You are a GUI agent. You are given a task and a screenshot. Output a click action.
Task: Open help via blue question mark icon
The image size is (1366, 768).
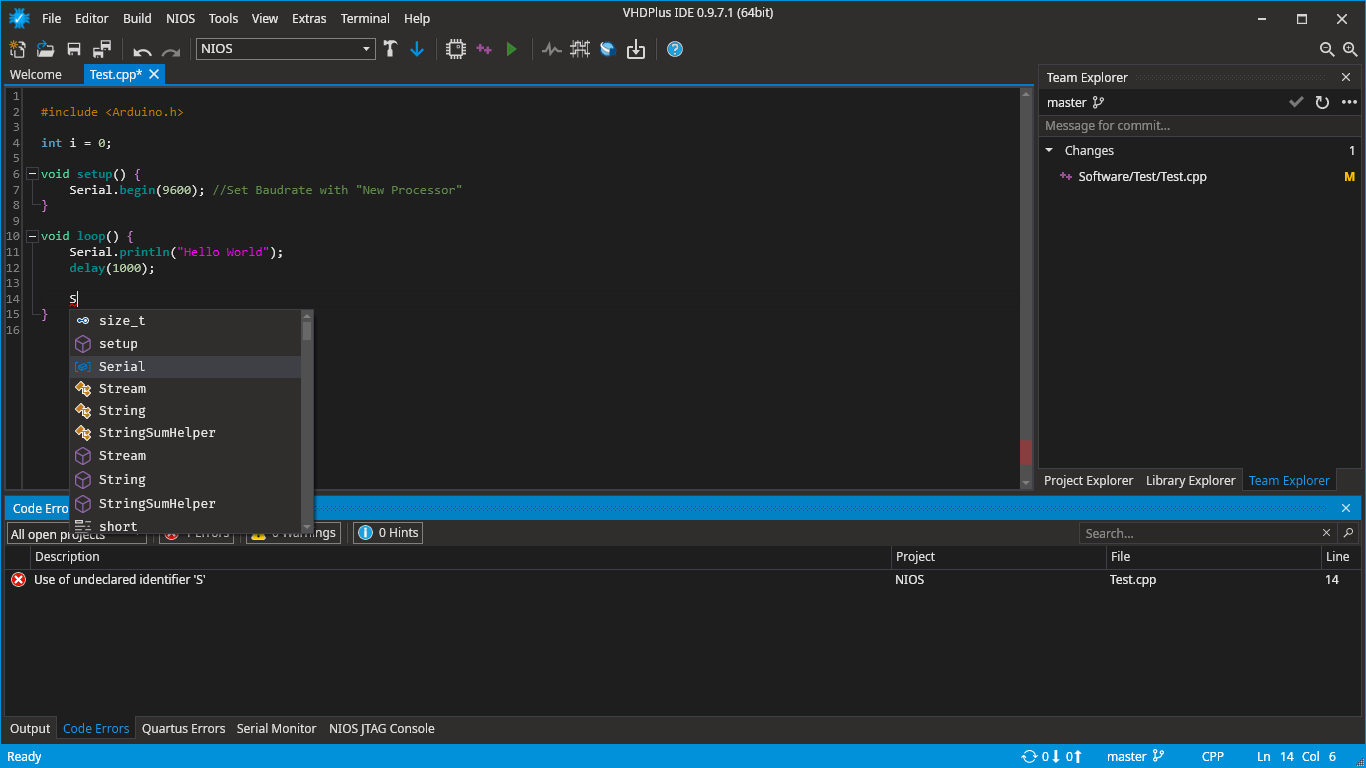pyautogui.click(x=675, y=49)
